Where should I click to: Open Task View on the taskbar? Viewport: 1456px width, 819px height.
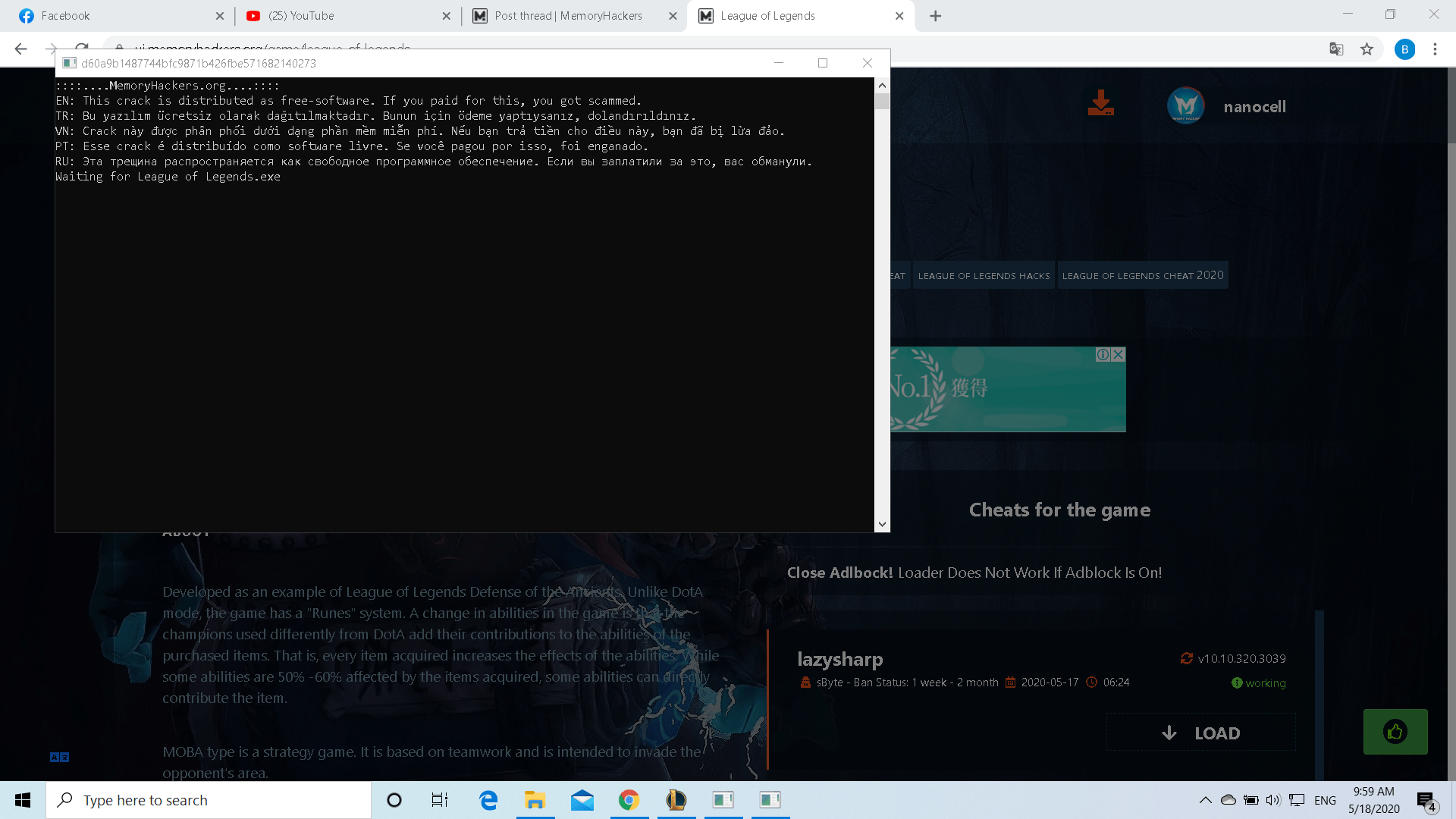tap(440, 800)
